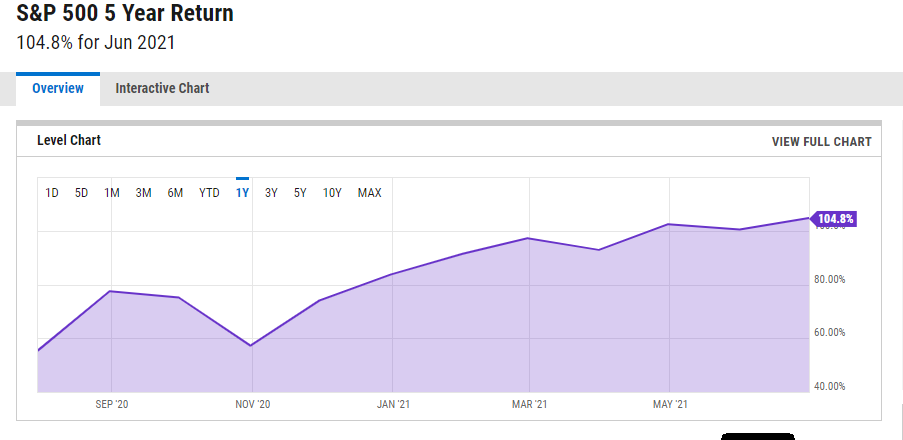Pick the 6M time period
The width and height of the screenshot is (903, 440).
175,193
